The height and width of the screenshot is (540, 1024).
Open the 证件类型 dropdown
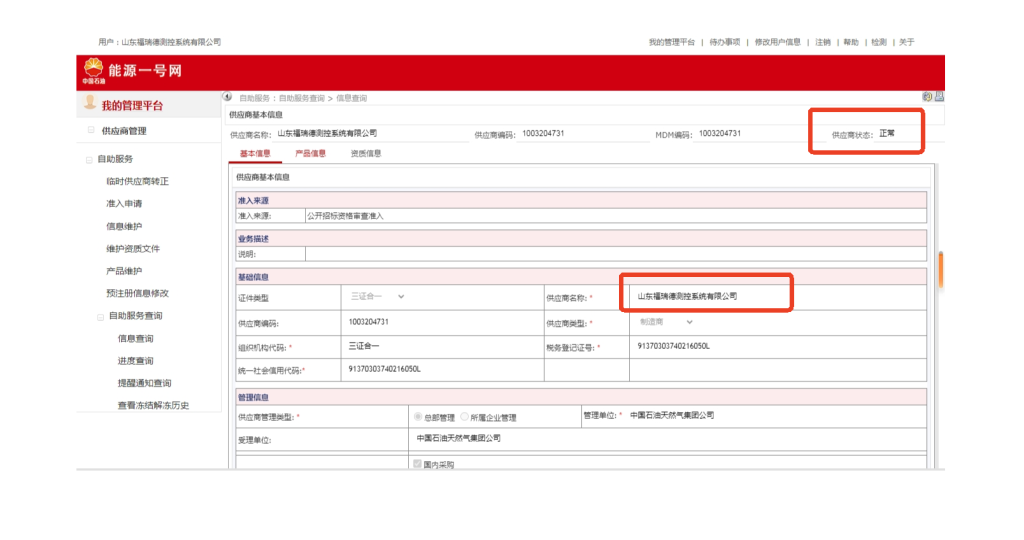tap(377, 297)
